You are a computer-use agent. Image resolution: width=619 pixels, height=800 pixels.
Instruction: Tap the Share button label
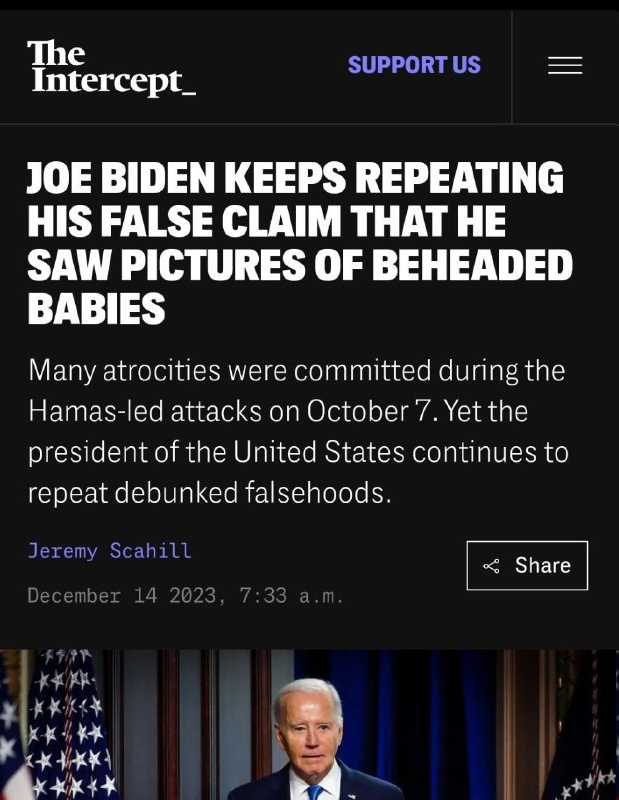click(x=542, y=565)
